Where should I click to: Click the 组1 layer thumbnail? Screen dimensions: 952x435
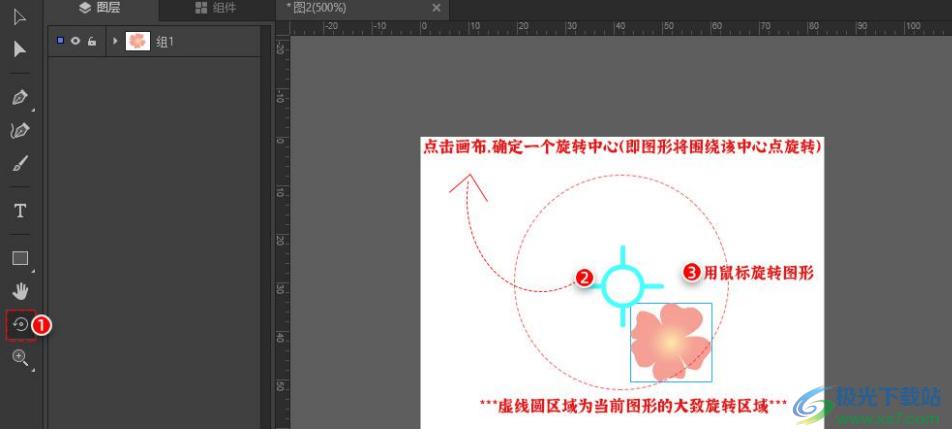(x=138, y=41)
